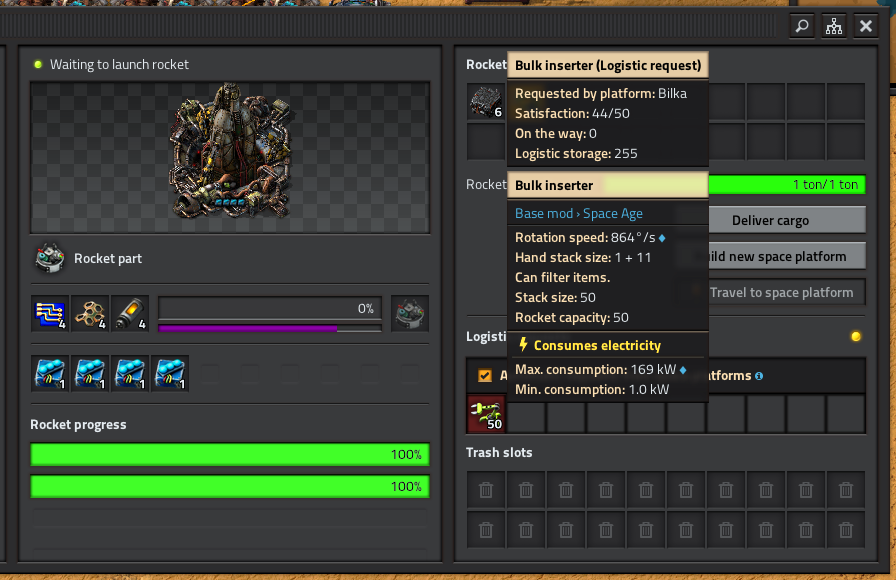Click the last empty slot in top rocket inventory row

pos(846,102)
